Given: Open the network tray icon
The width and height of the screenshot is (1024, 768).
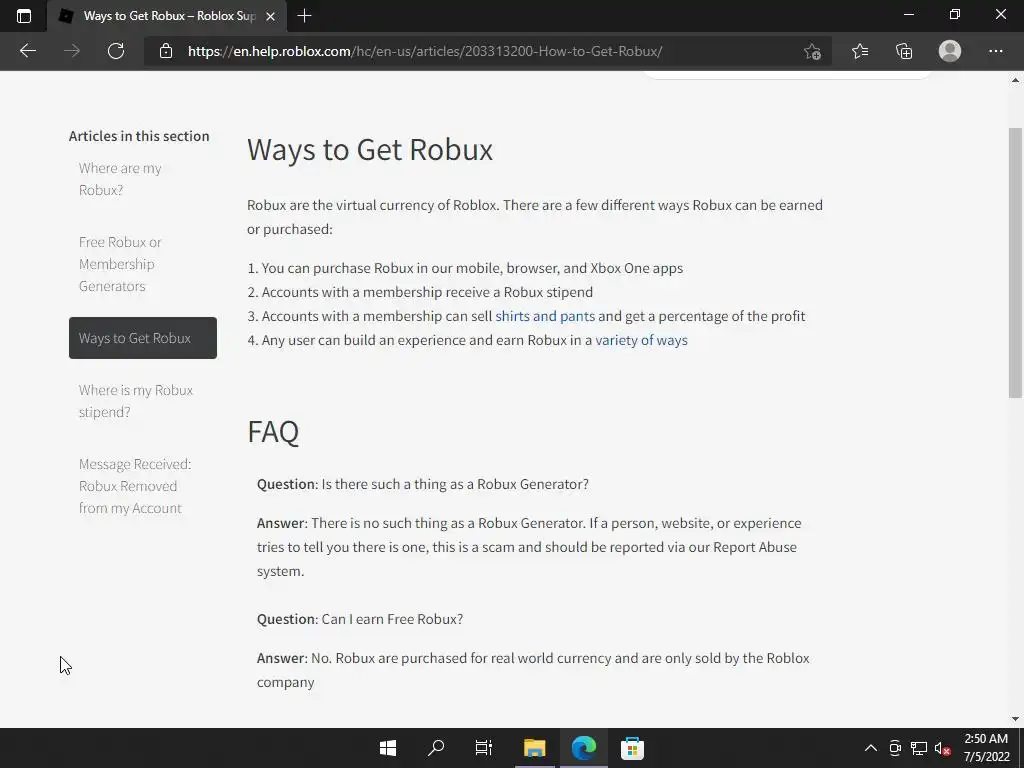Looking at the screenshot, I should (920, 748).
